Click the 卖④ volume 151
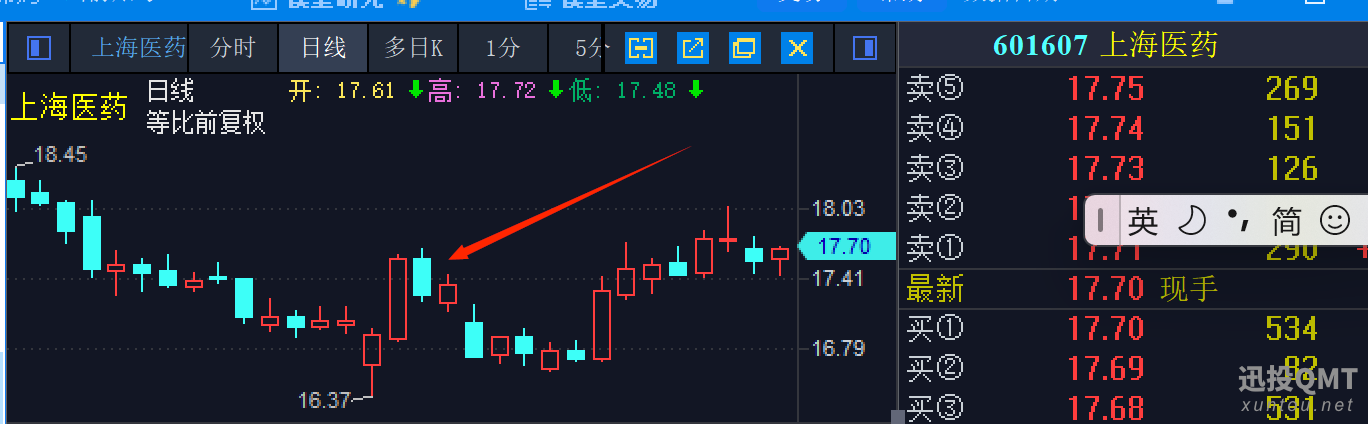 click(1291, 129)
